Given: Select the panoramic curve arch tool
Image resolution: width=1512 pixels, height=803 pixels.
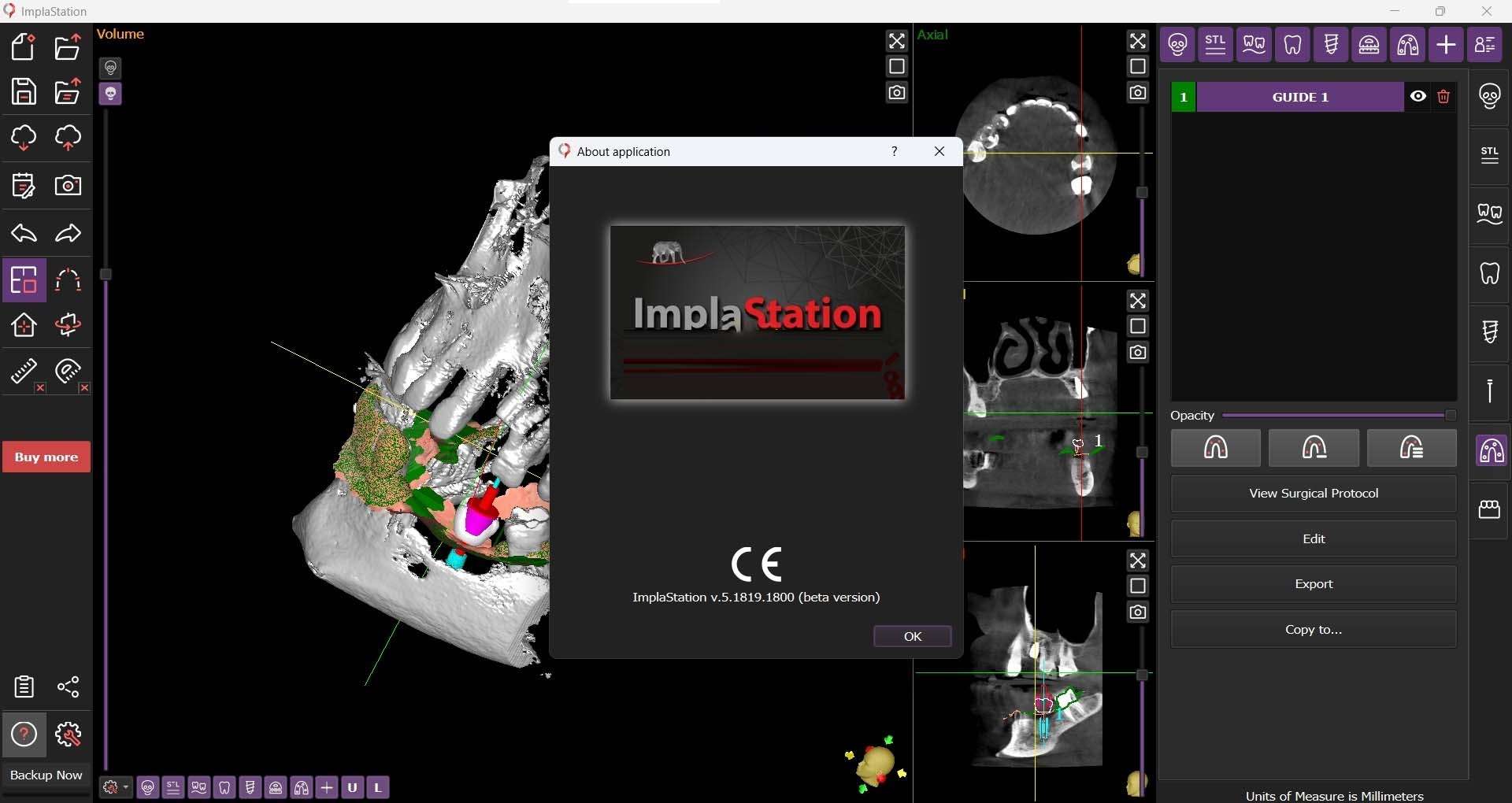Looking at the screenshot, I should pyautogui.click(x=69, y=281).
